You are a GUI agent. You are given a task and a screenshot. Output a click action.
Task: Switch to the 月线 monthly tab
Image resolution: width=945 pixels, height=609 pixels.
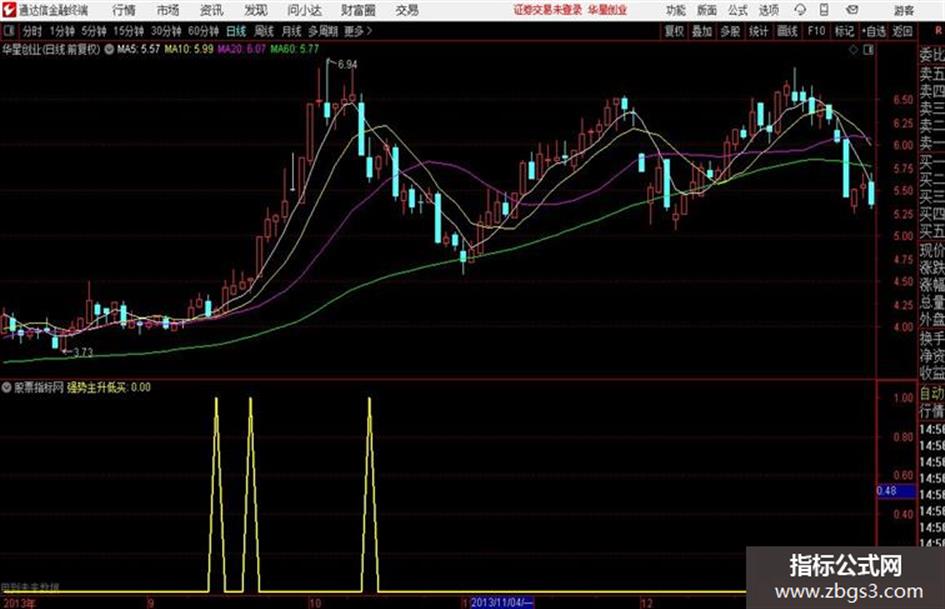[x=292, y=31]
